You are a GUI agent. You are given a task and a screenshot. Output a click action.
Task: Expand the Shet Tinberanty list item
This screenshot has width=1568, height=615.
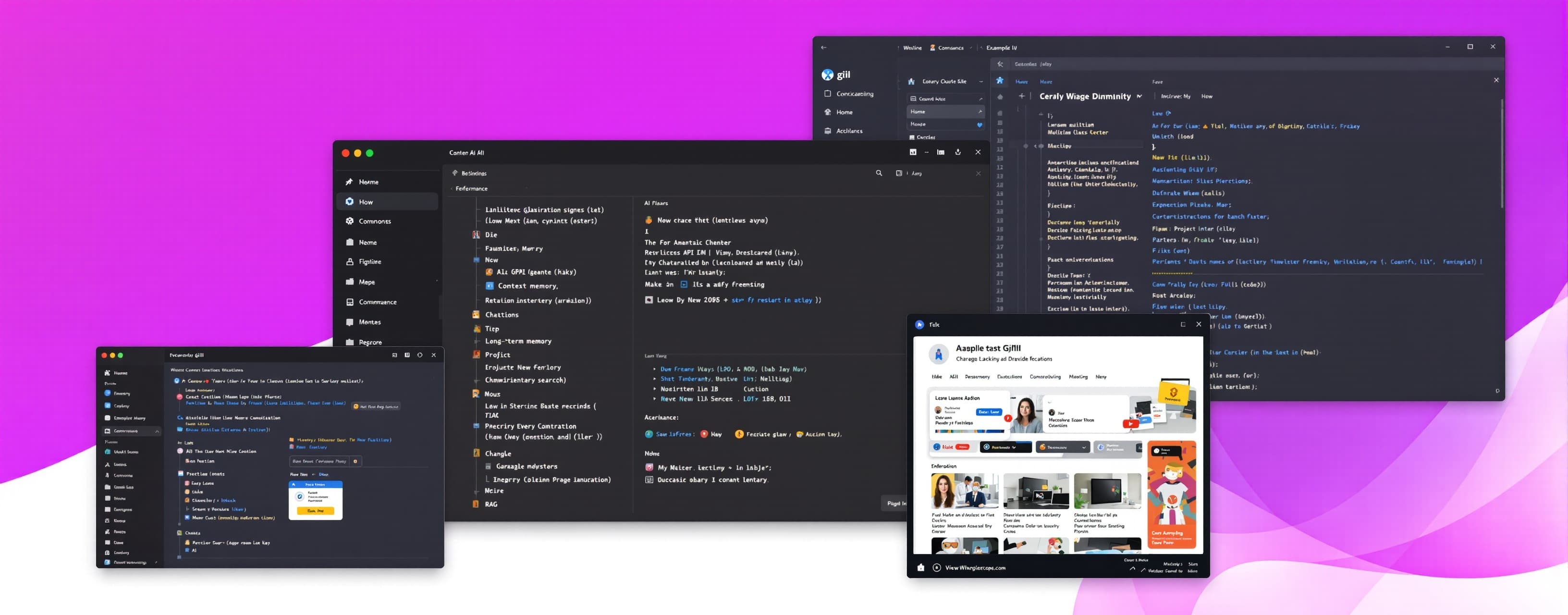click(654, 379)
